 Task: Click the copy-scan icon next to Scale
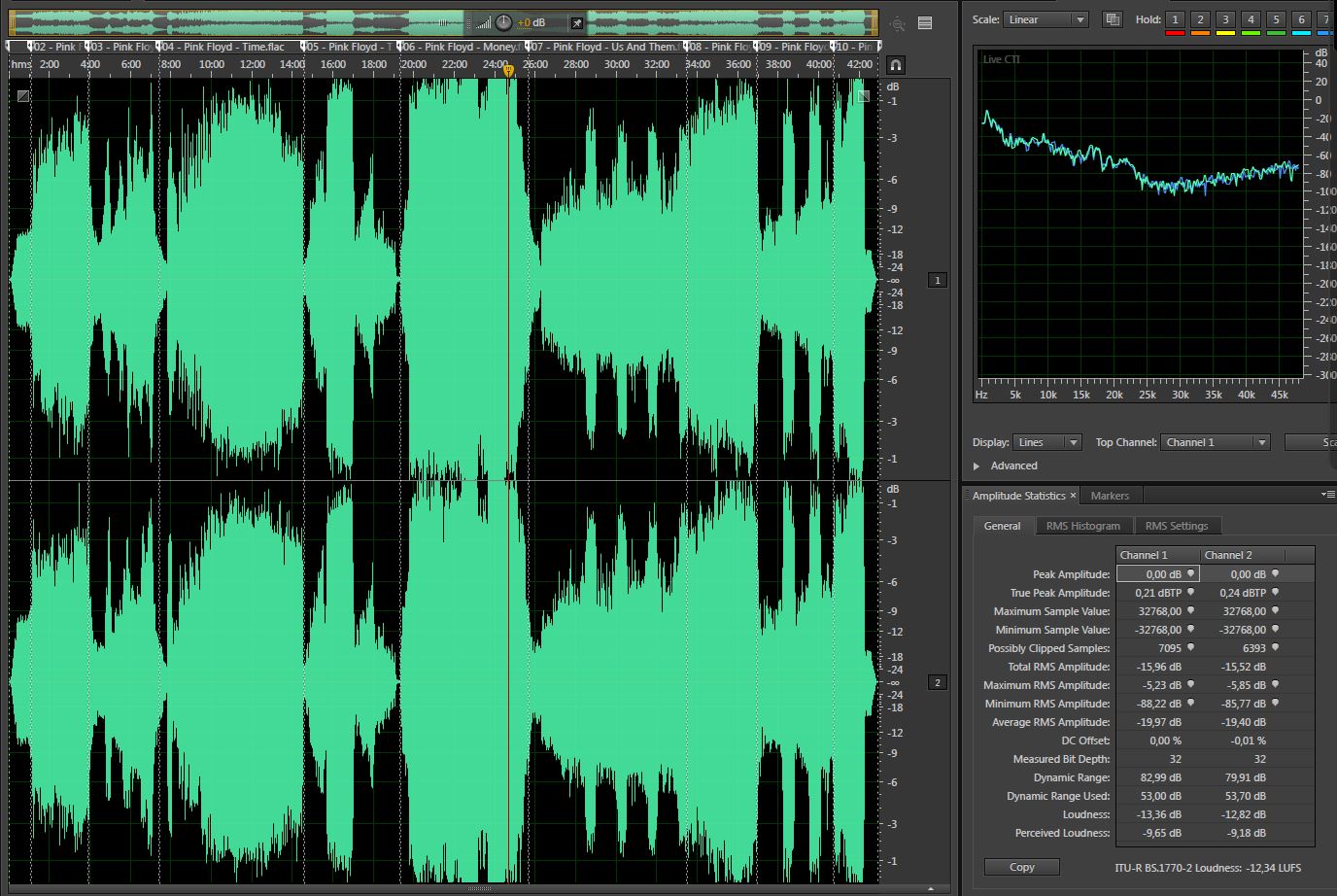coord(1113,19)
